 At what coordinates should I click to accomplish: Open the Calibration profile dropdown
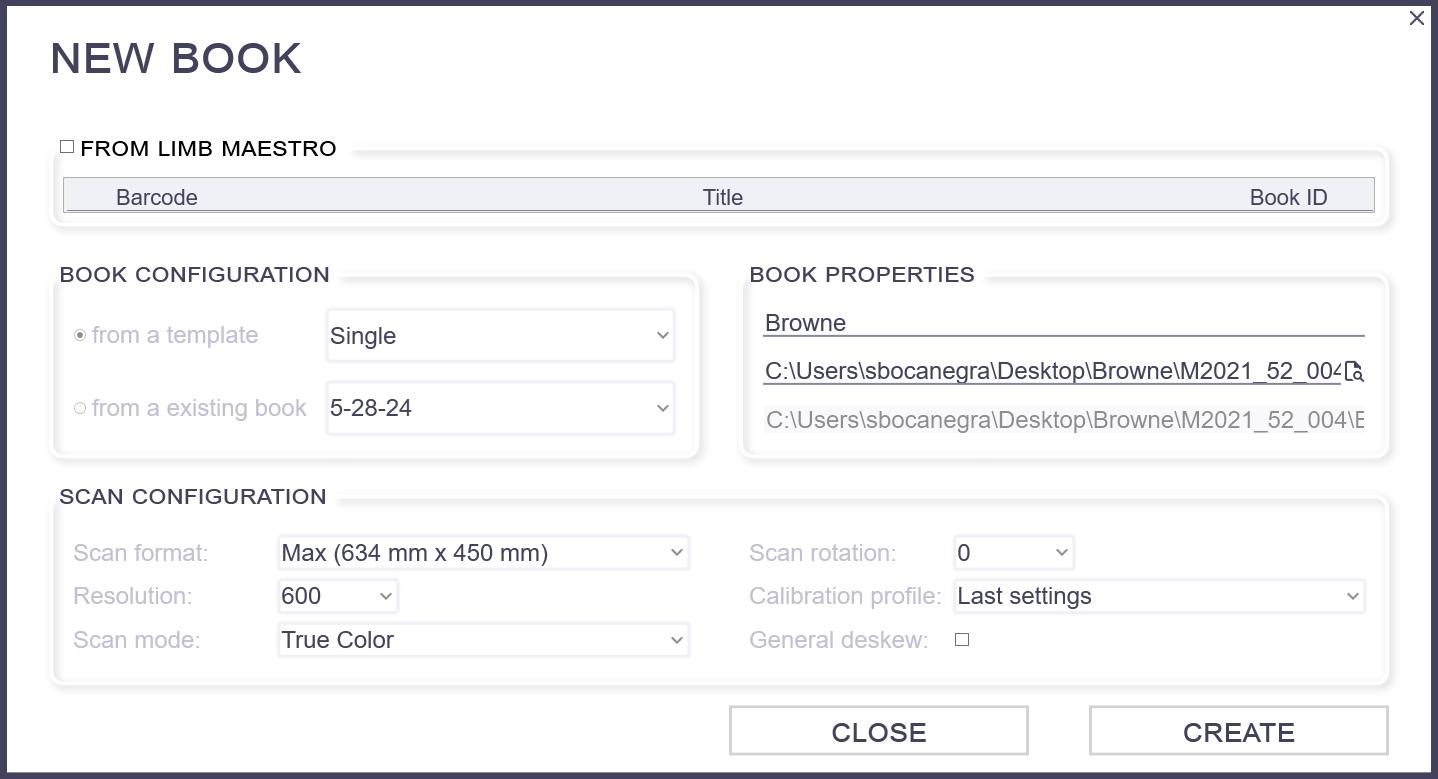(x=1158, y=595)
